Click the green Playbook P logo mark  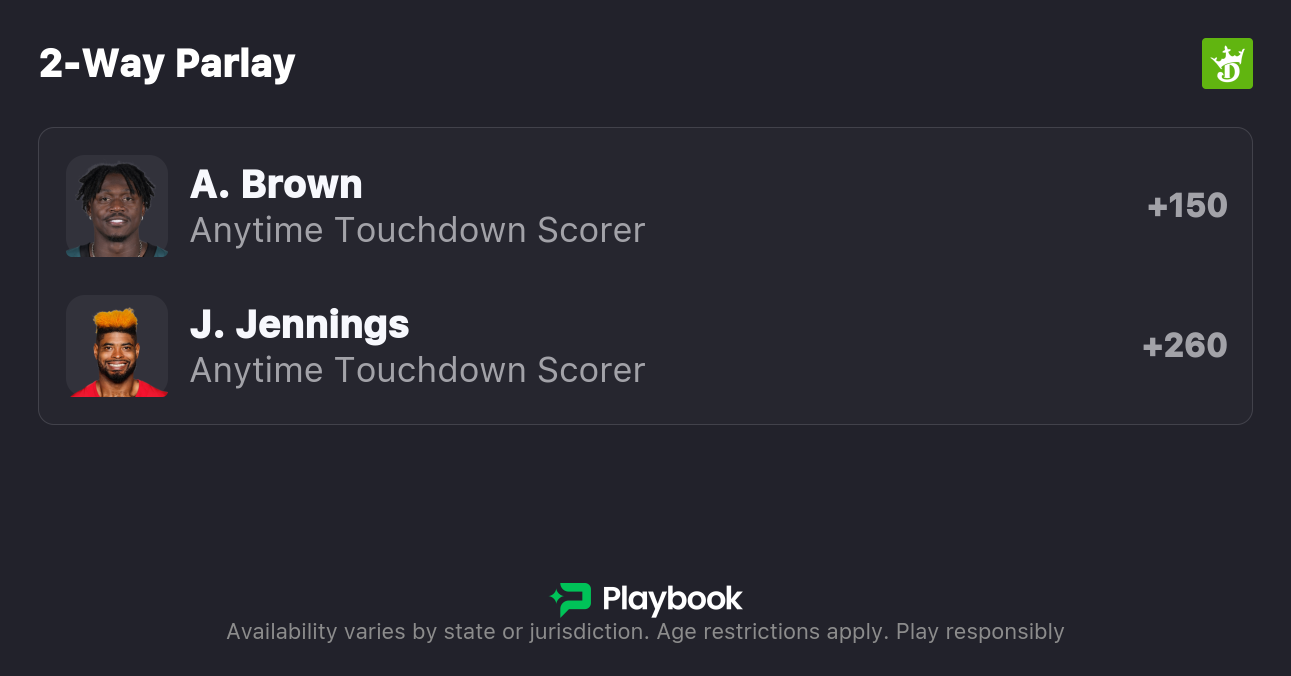coord(576,599)
